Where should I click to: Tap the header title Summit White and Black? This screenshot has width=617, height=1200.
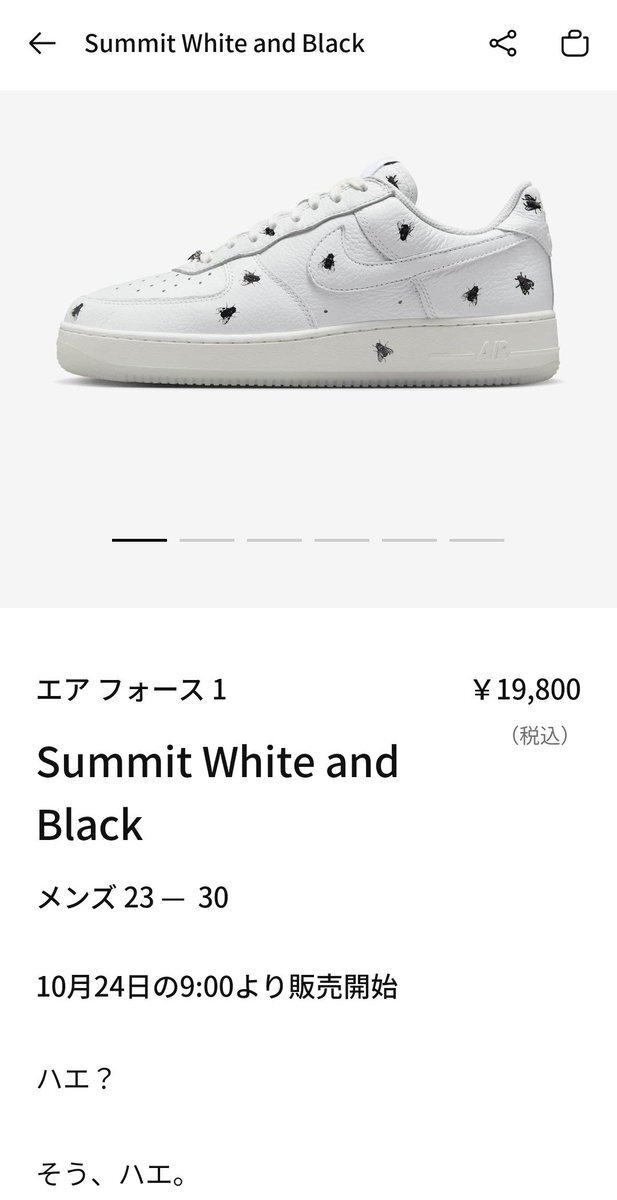[x=224, y=44]
